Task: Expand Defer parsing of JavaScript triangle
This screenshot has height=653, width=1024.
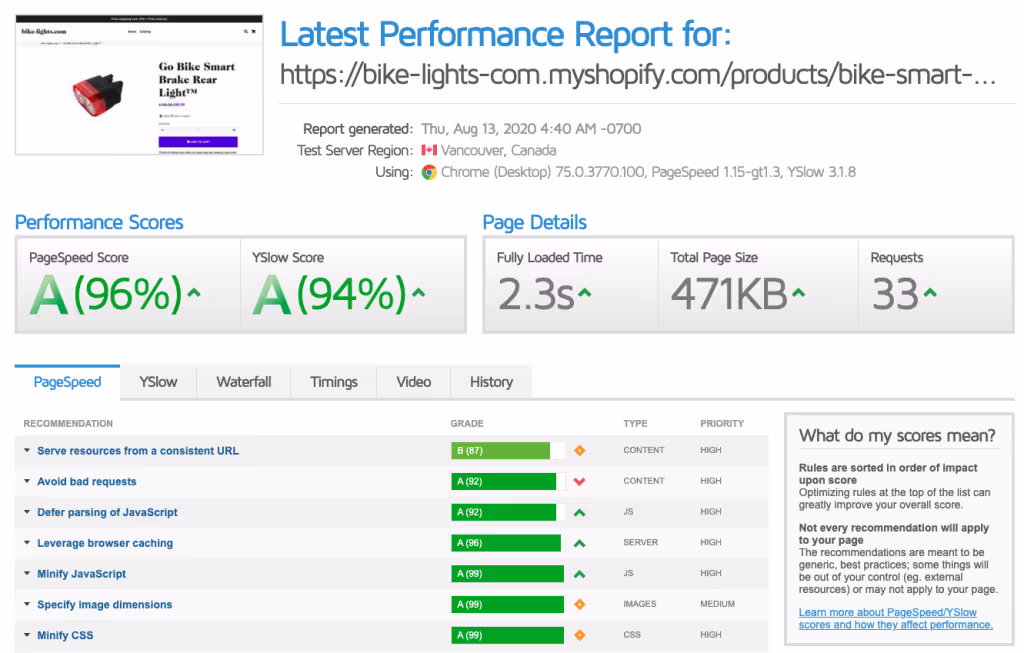Action: [x=27, y=512]
